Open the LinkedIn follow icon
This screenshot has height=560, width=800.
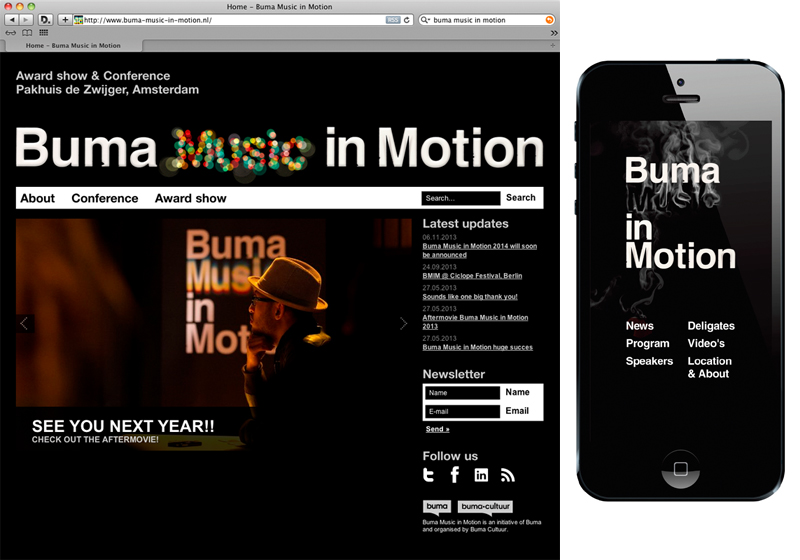[x=481, y=475]
